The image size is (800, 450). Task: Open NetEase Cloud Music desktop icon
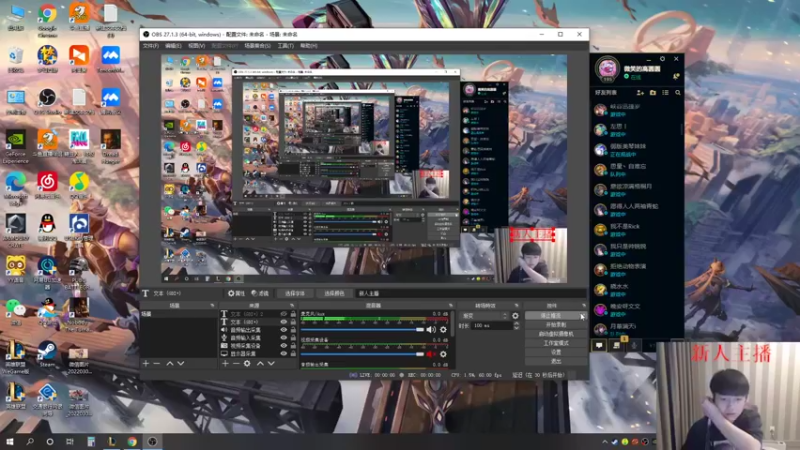(x=47, y=185)
